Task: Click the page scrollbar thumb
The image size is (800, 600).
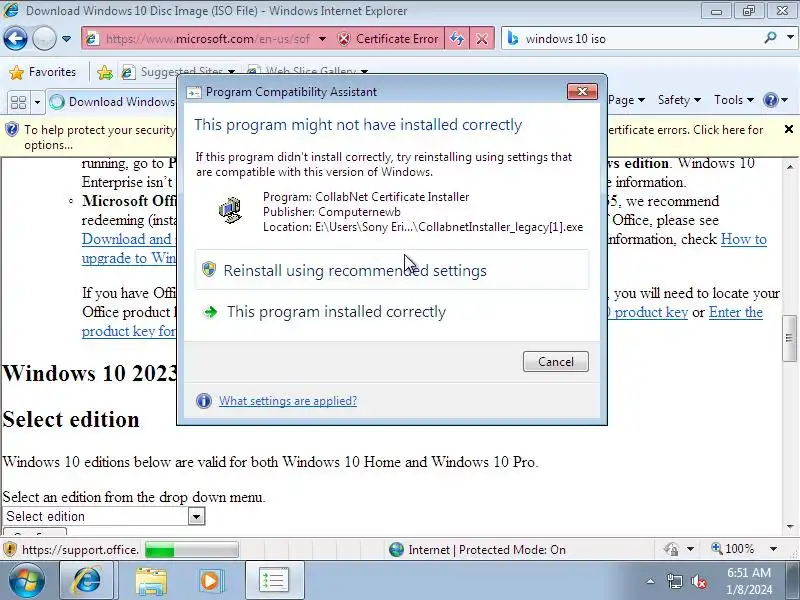Action: [789, 338]
